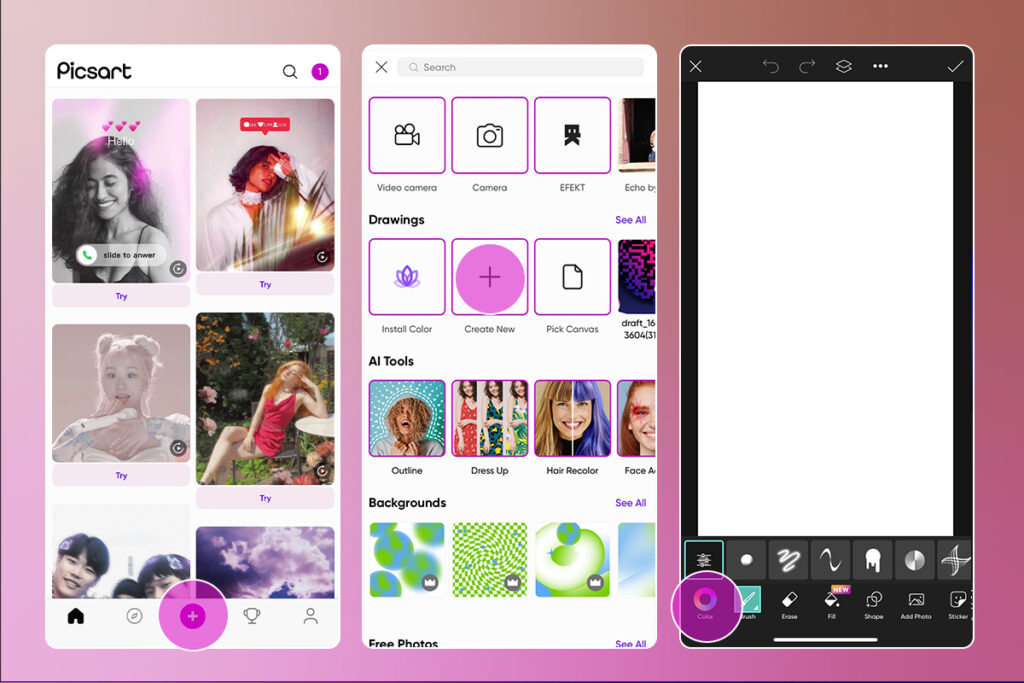This screenshot has width=1024, height=683.
Task: Click the Undo arrow in the editor
Action: tap(770, 66)
